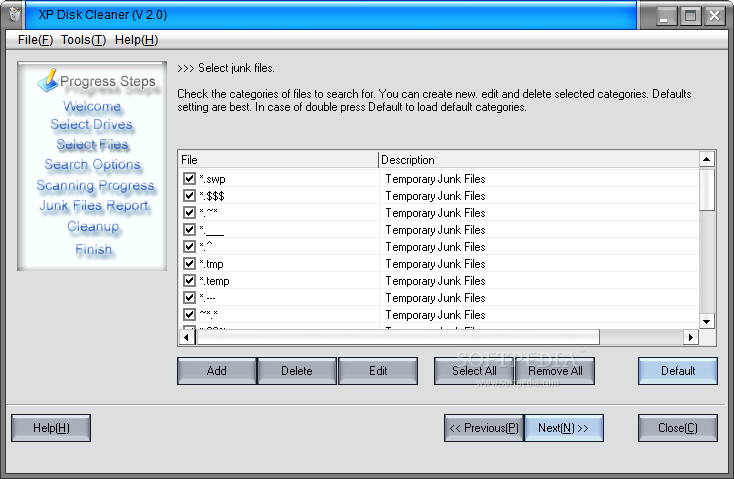This screenshot has height=479, width=734.
Task: Sort by the File column header
Action: [279, 160]
